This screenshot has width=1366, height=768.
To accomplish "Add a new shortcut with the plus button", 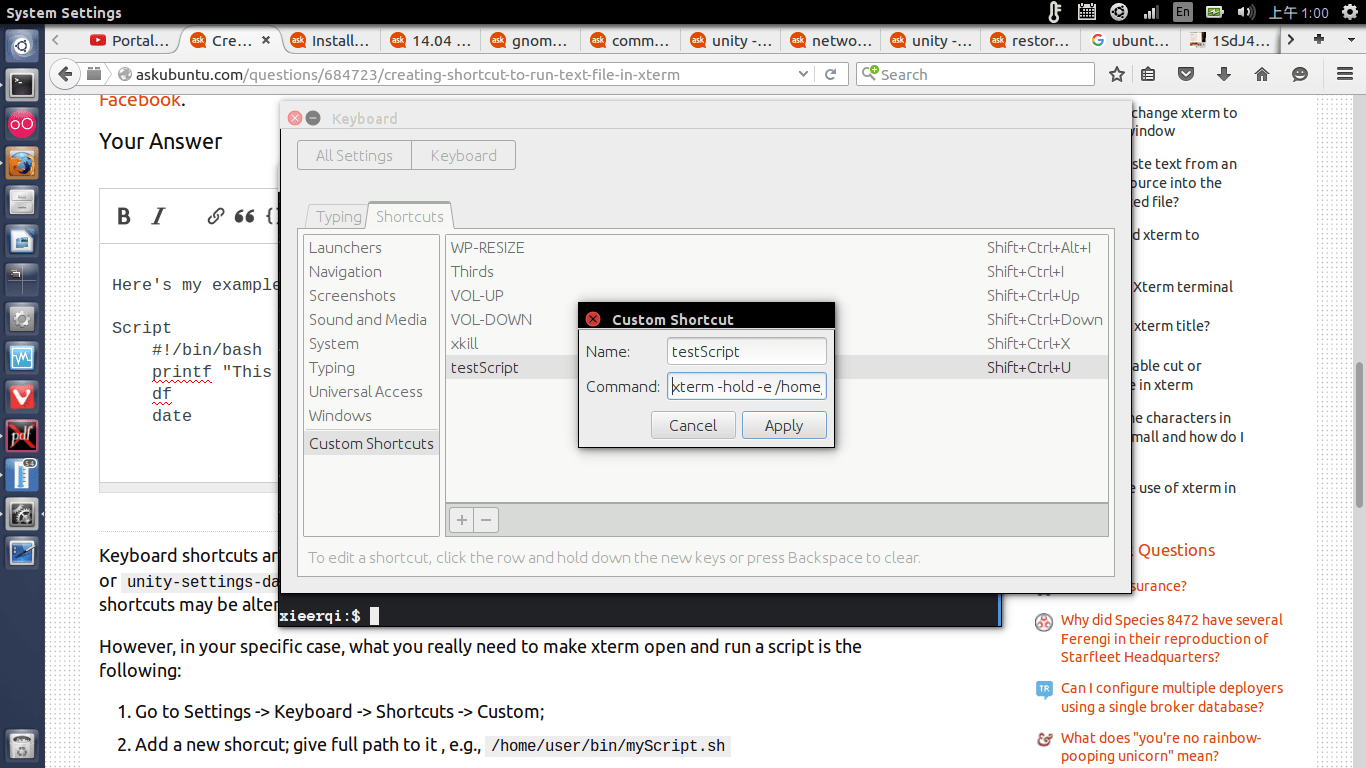I will coord(461,519).
